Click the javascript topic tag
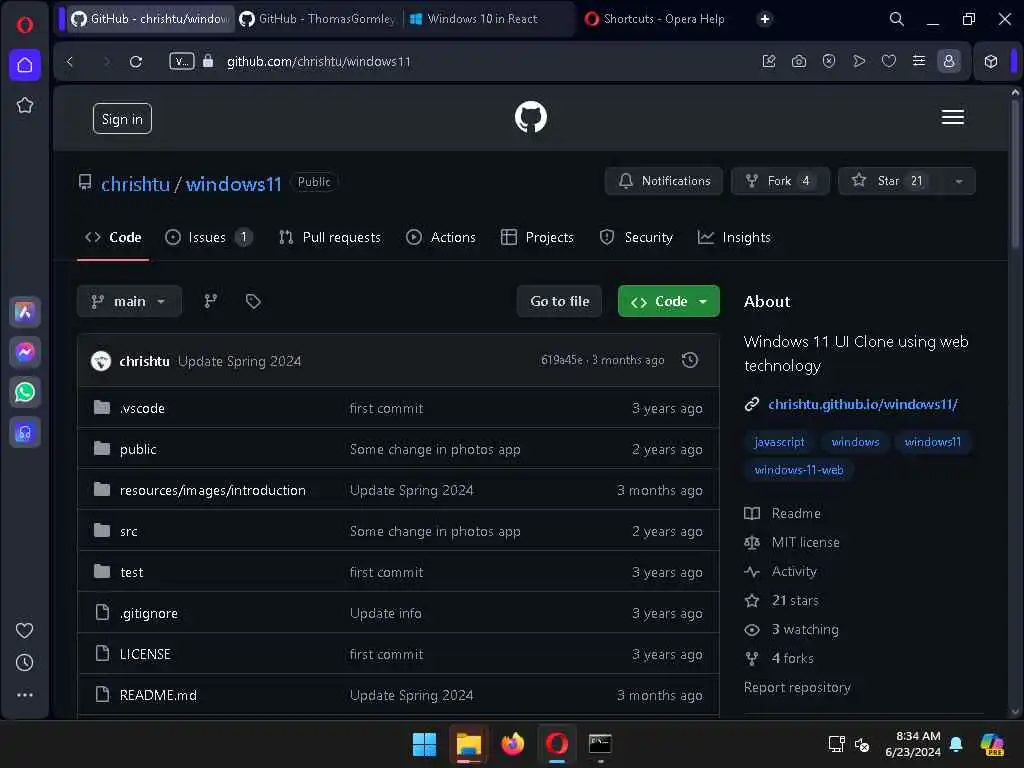The width and height of the screenshot is (1024, 768). coord(779,442)
